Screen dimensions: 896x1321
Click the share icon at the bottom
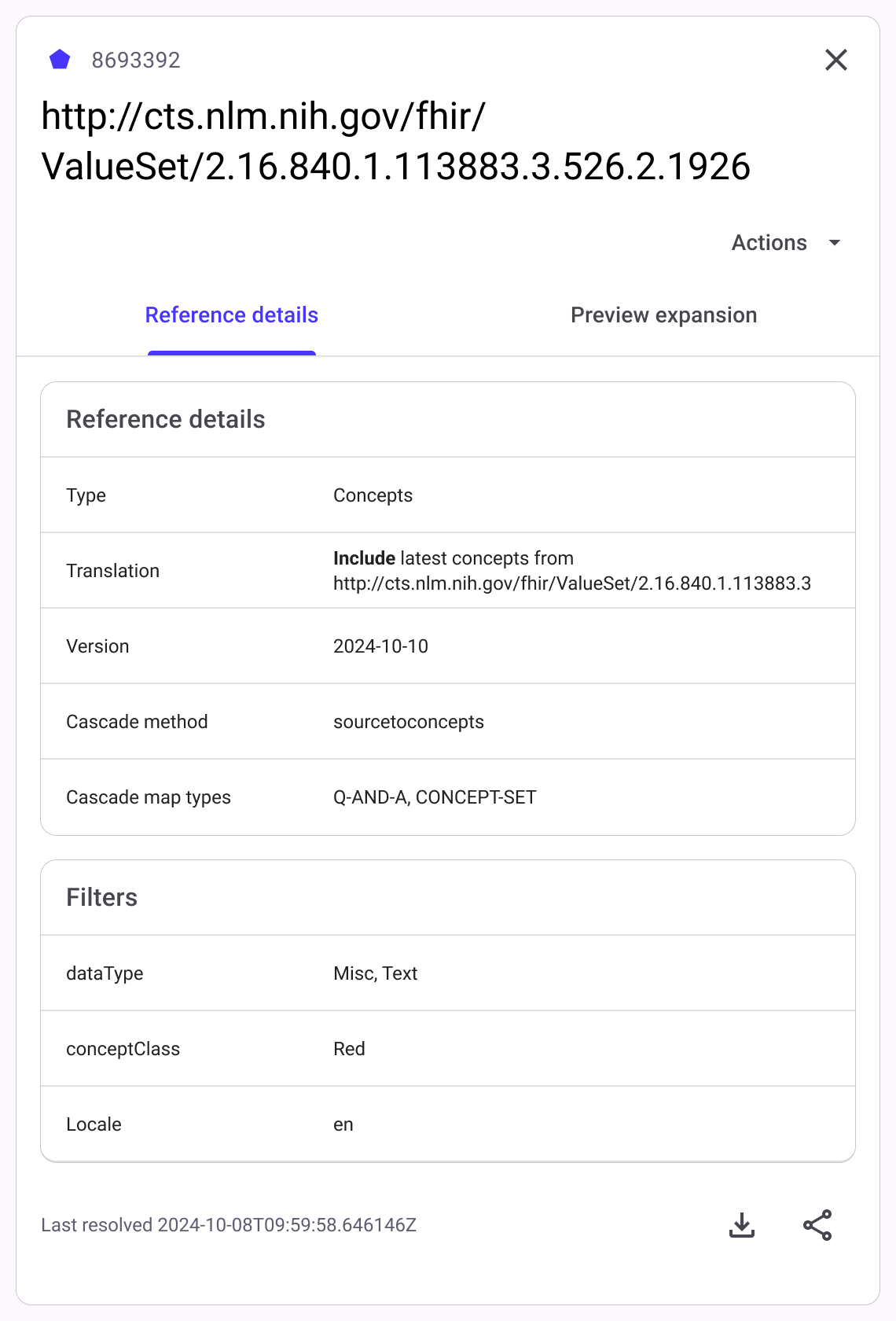click(x=817, y=1224)
